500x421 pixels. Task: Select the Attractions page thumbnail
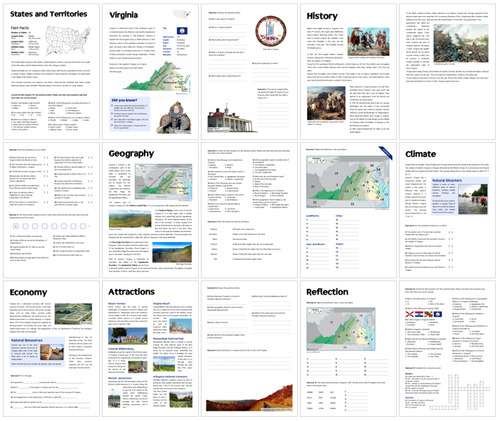[x=150, y=348]
